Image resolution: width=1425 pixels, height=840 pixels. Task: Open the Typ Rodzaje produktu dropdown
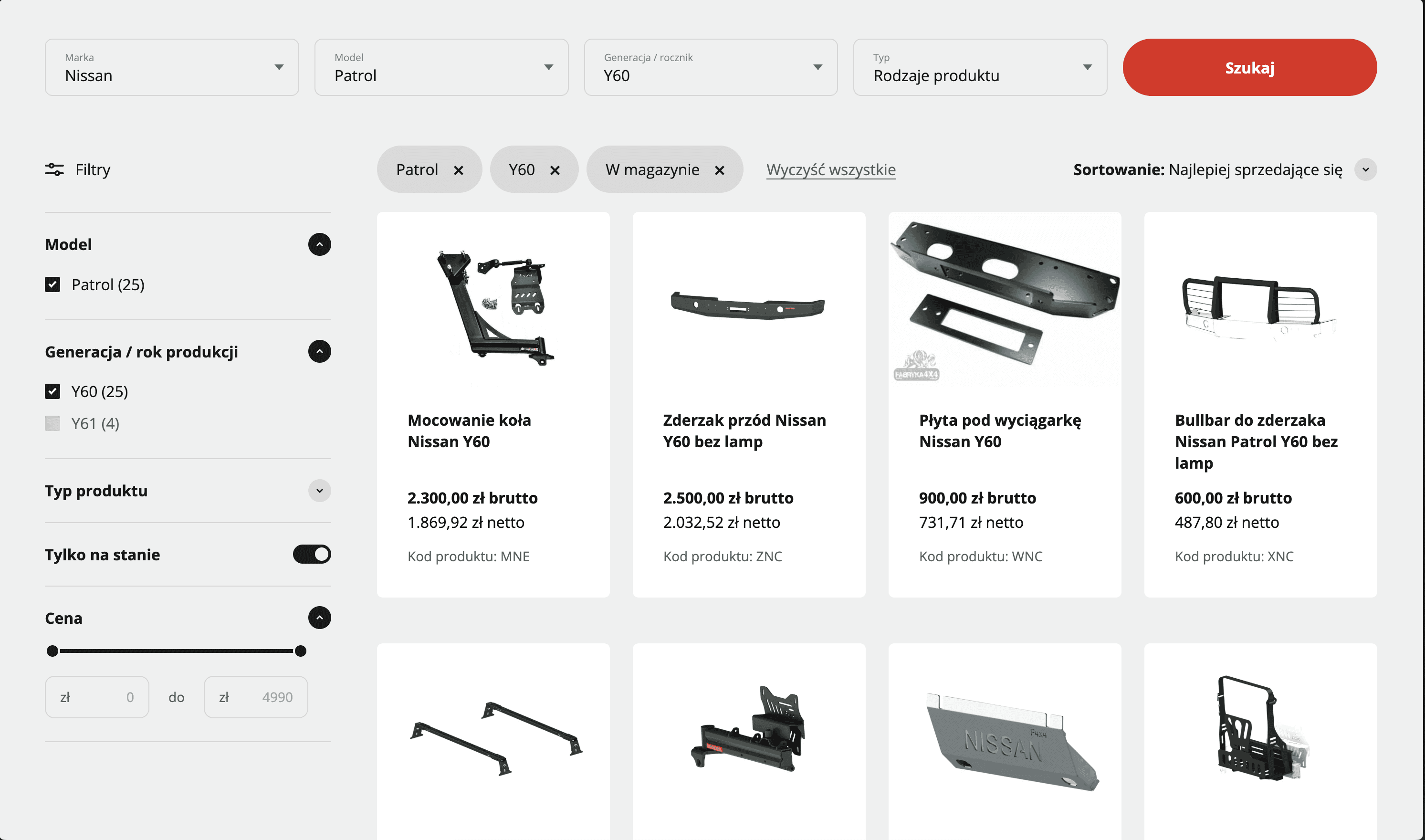coord(980,67)
